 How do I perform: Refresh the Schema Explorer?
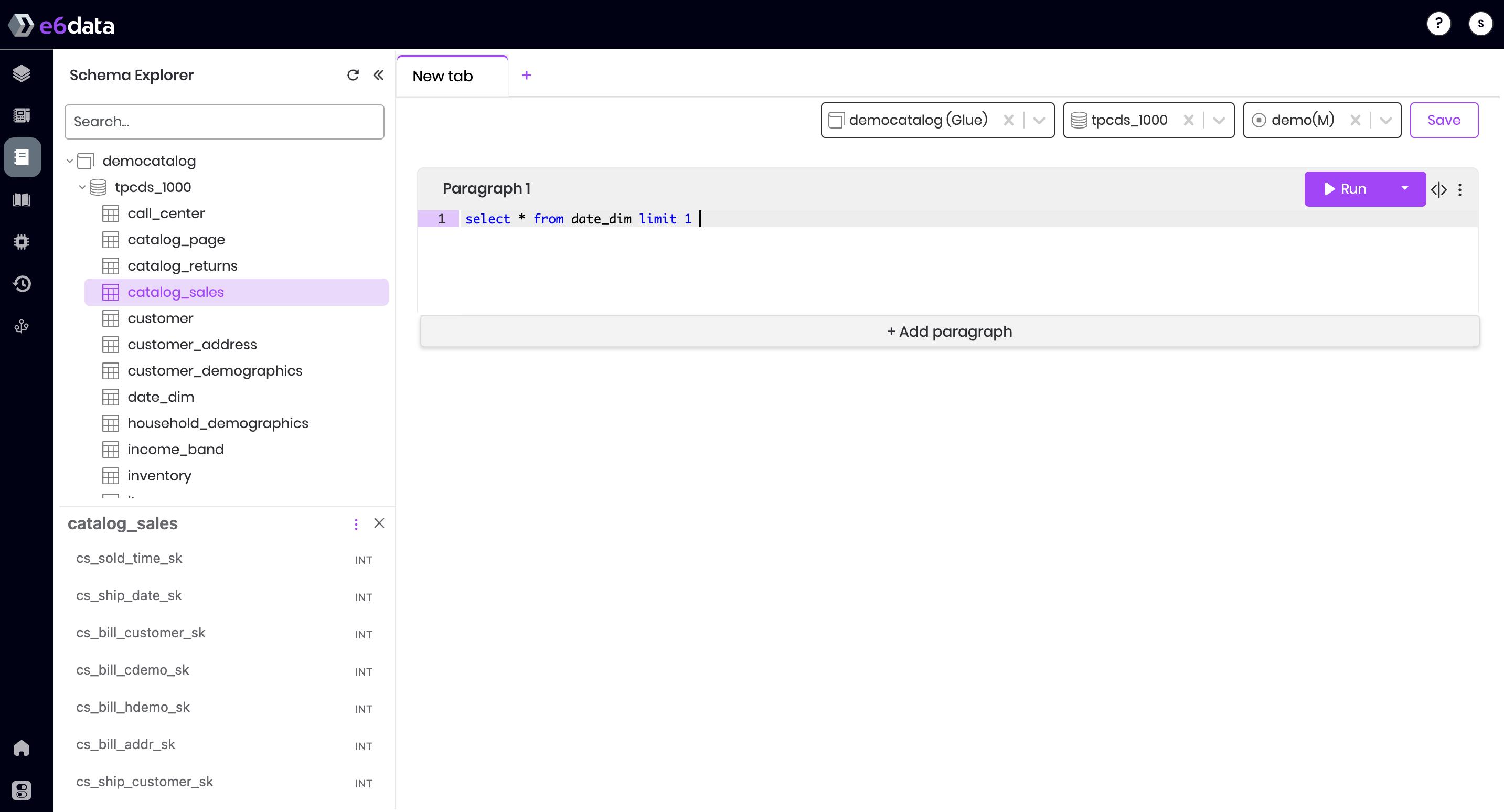click(x=353, y=74)
